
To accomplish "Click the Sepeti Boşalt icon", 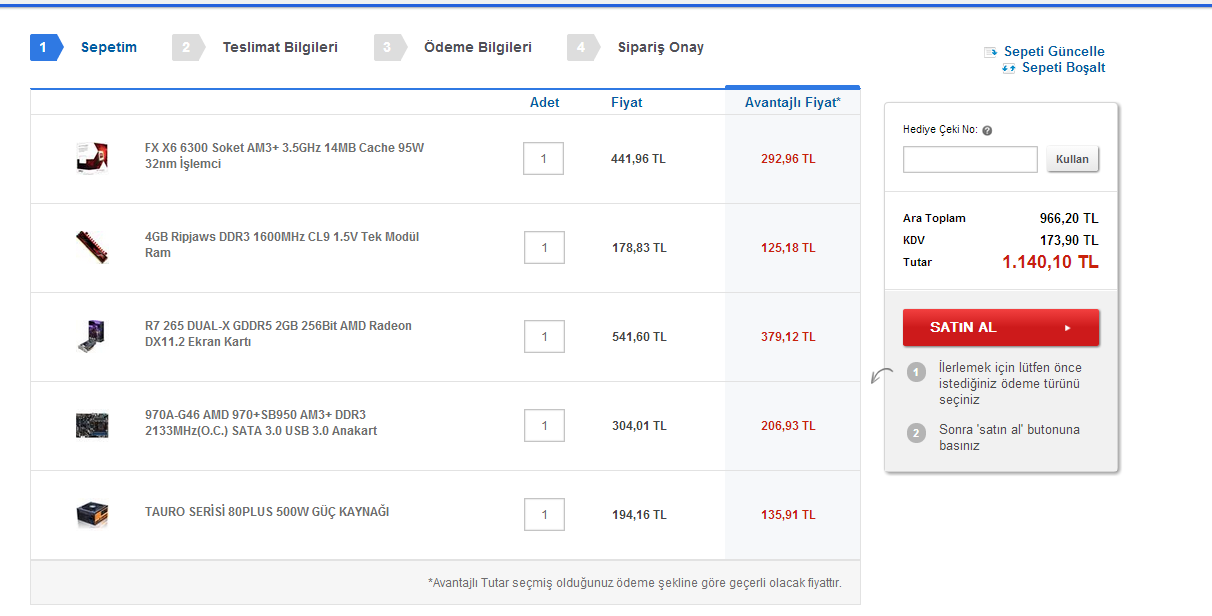I will pos(1008,68).
